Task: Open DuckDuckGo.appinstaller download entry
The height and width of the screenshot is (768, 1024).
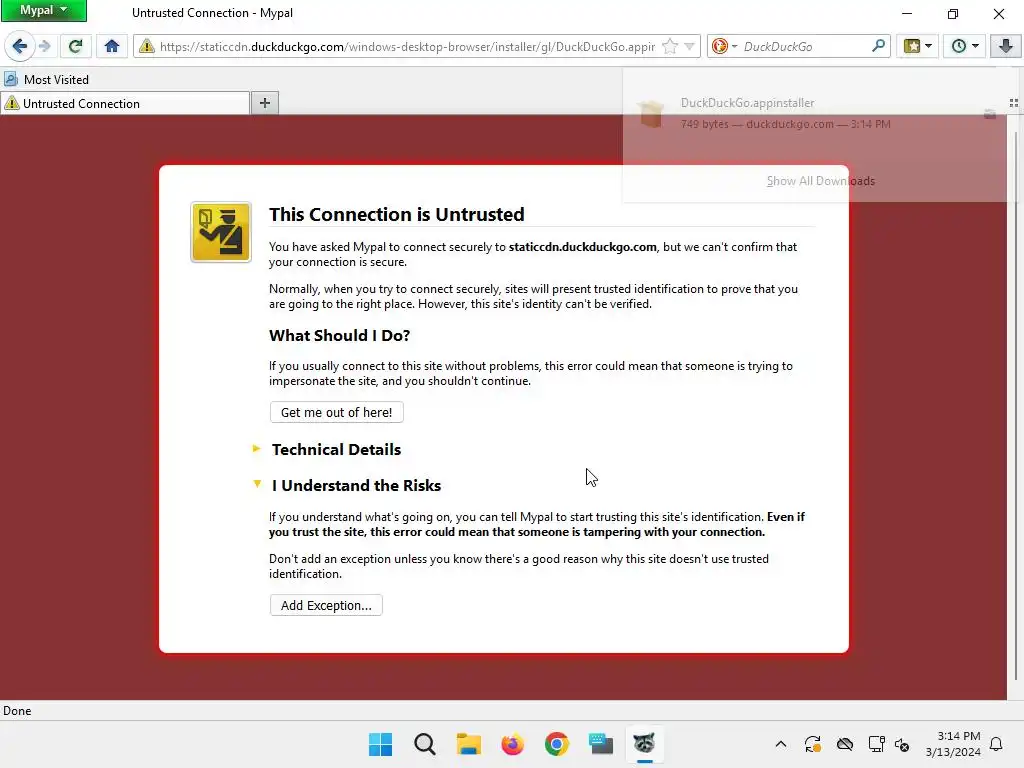Action: (x=803, y=113)
